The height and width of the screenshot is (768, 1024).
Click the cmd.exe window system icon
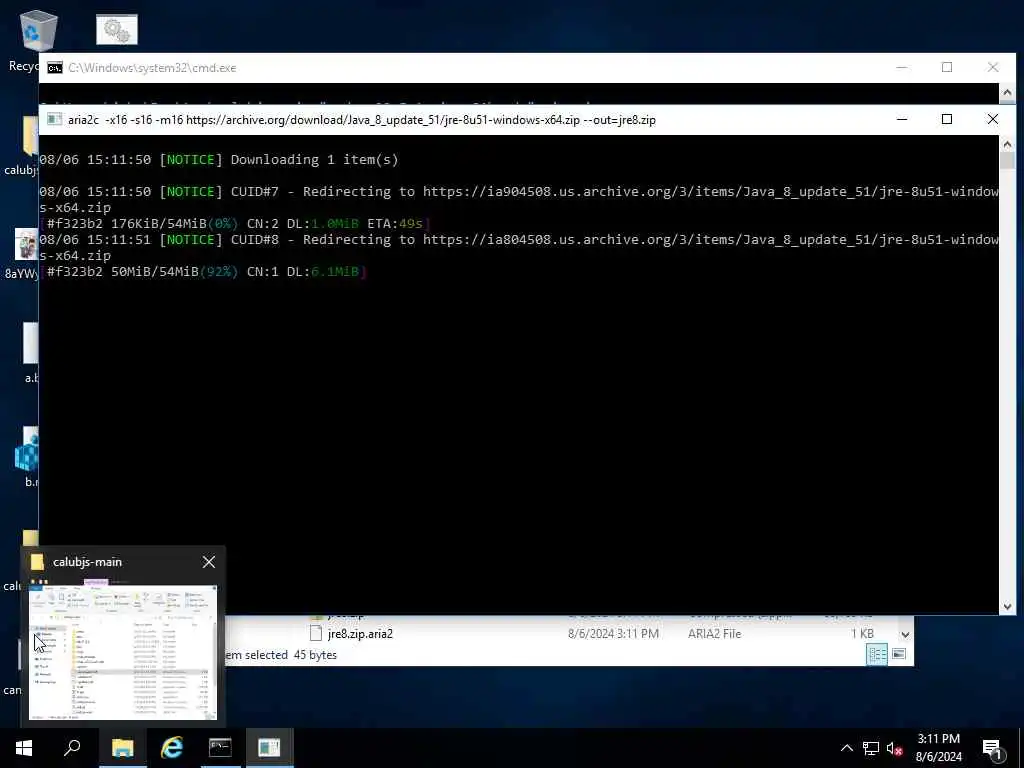click(55, 68)
